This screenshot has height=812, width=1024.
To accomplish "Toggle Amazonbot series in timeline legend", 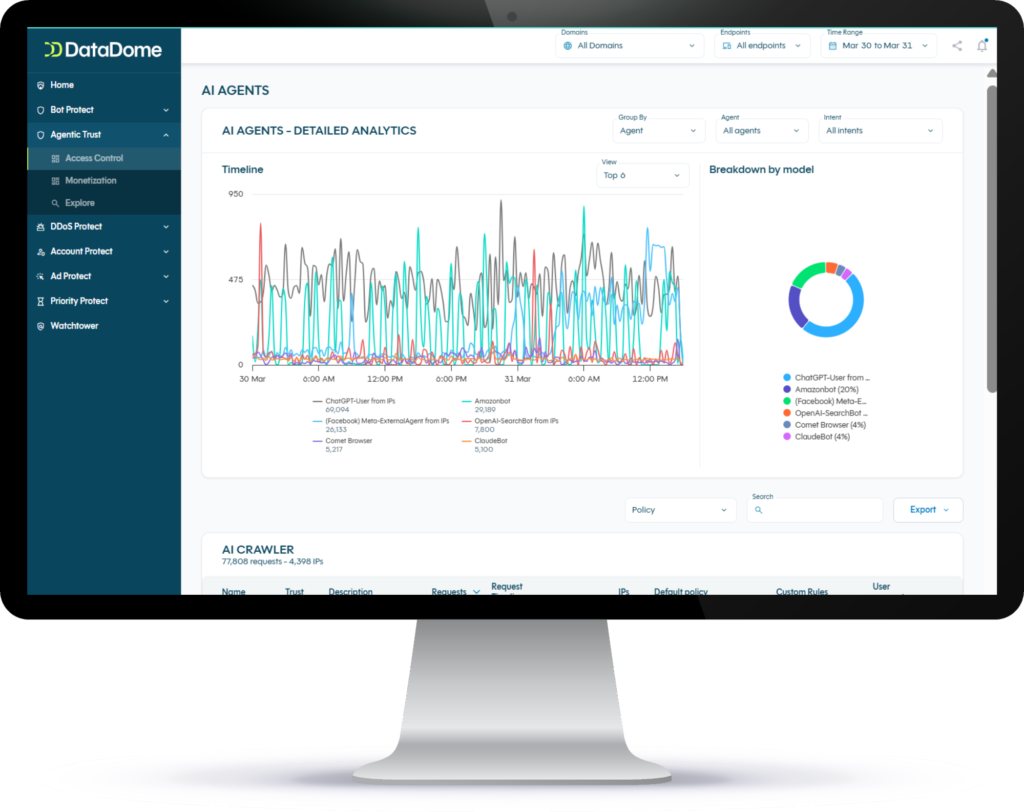I will pos(487,405).
